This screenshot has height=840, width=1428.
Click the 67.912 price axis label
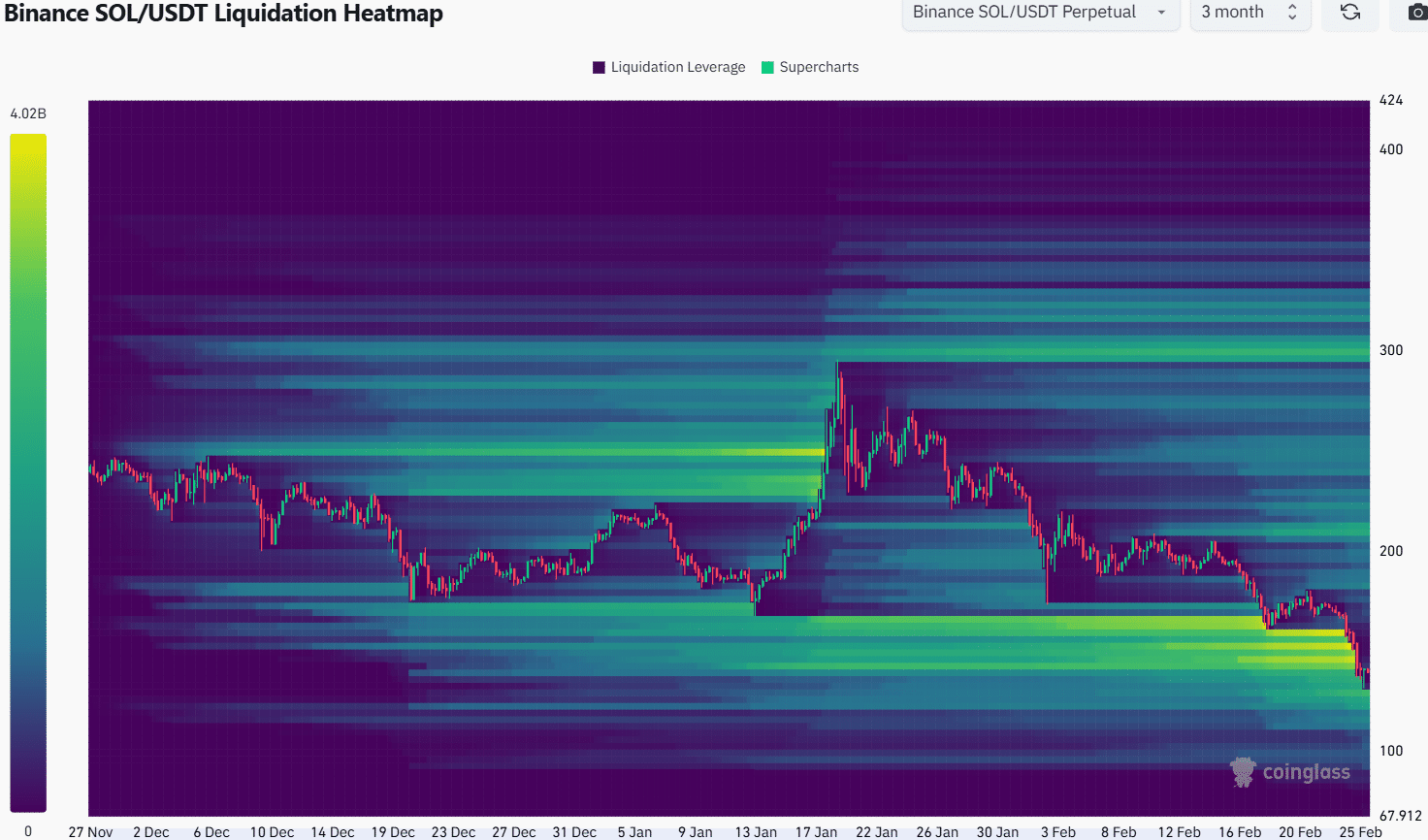1400,816
